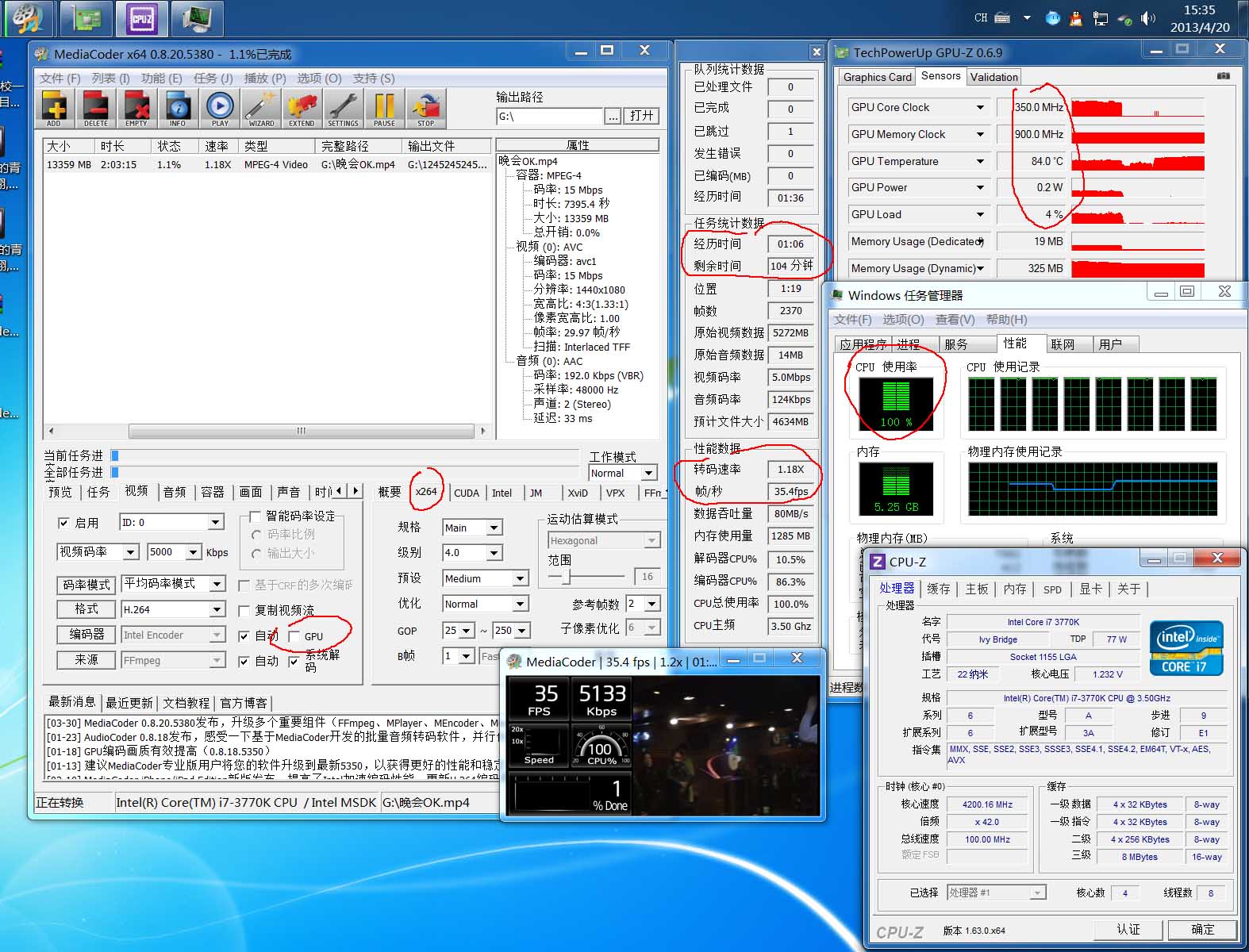Open the GOP minimum 25 dropdown

[x=467, y=631]
